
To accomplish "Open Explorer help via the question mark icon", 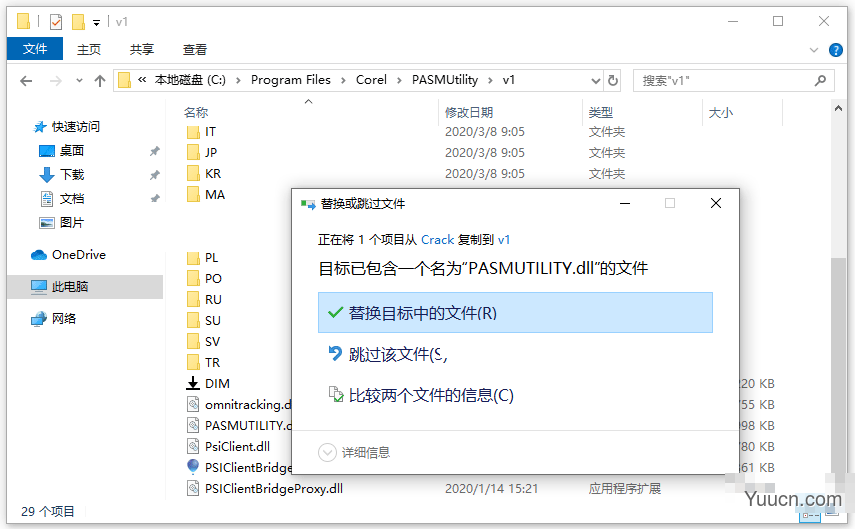I will pyautogui.click(x=835, y=50).
